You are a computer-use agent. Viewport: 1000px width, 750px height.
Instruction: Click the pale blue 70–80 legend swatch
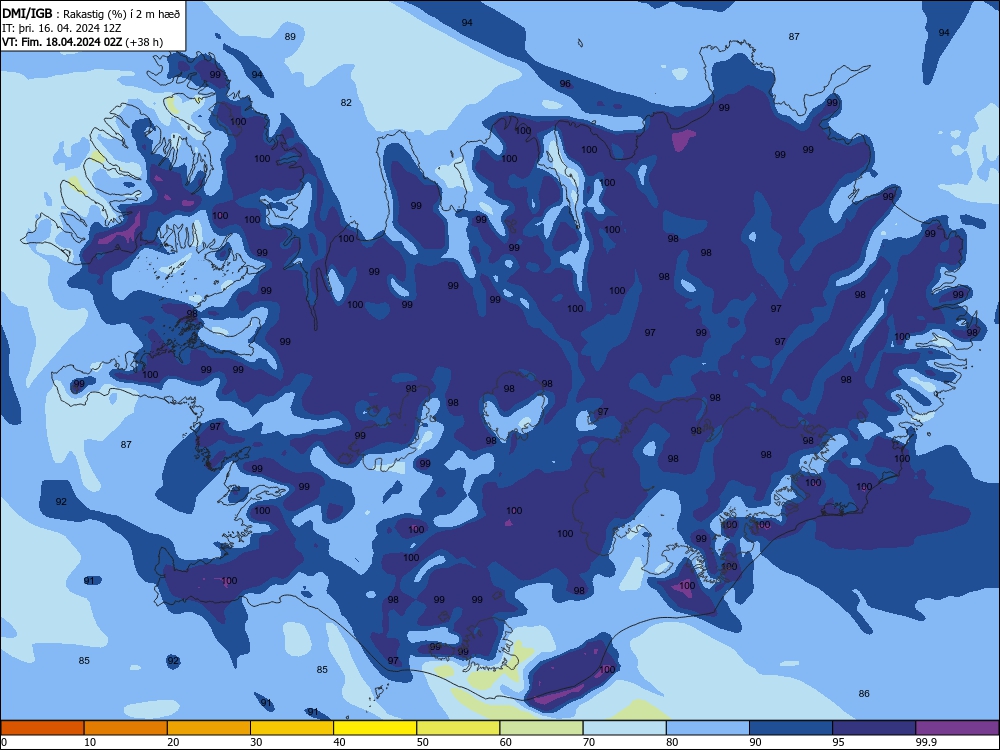[624, 728]
